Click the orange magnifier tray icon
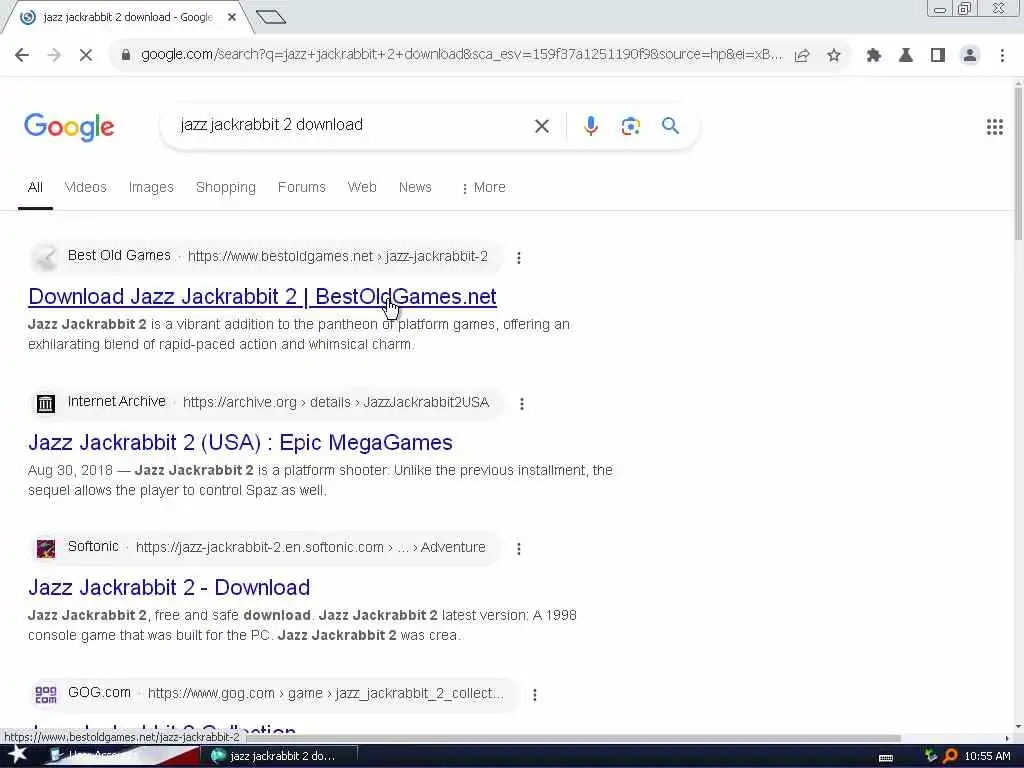1024x768 pixels. coord(950,756)
